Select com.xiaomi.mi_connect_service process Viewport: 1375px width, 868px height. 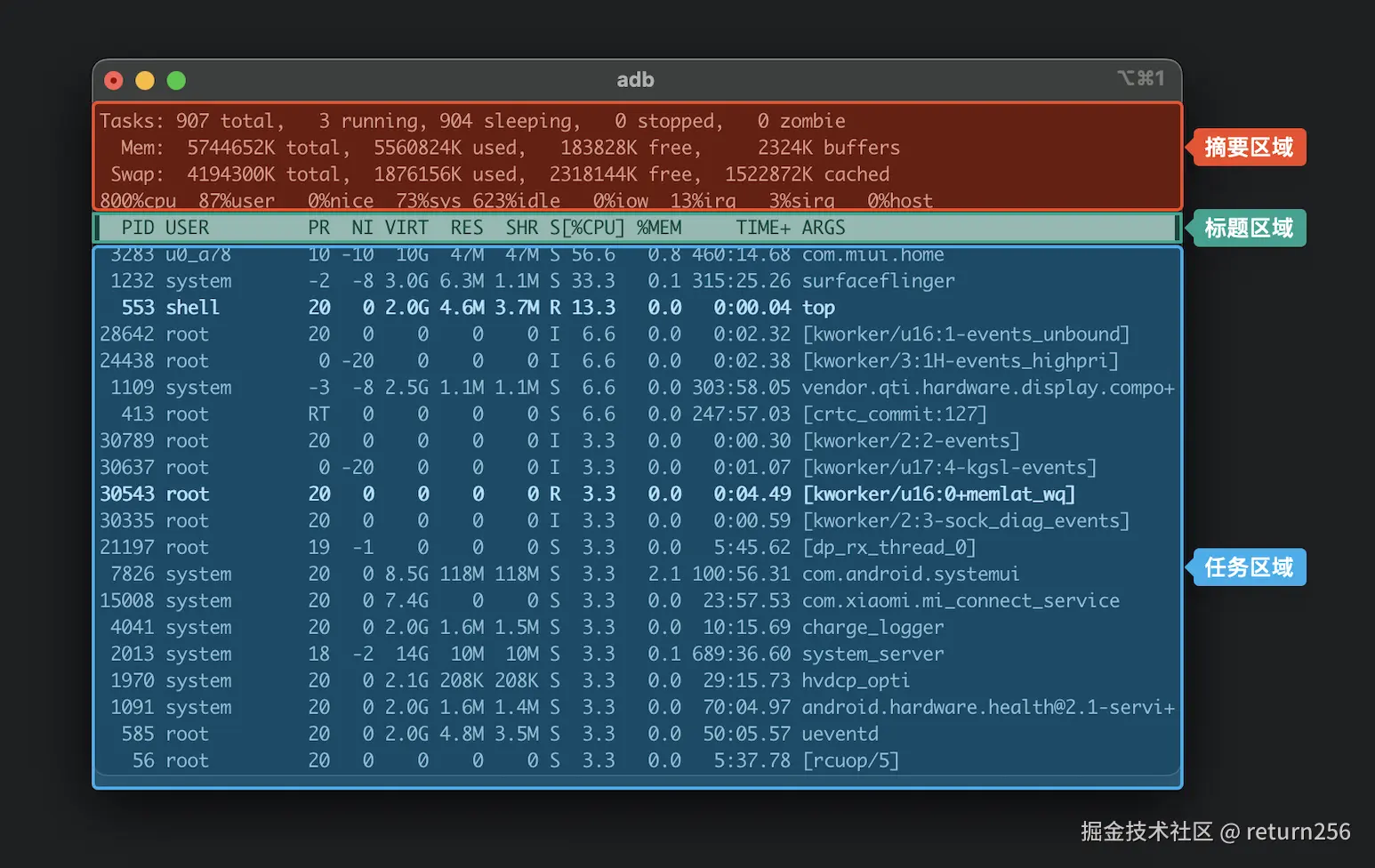tap(961, 601)
